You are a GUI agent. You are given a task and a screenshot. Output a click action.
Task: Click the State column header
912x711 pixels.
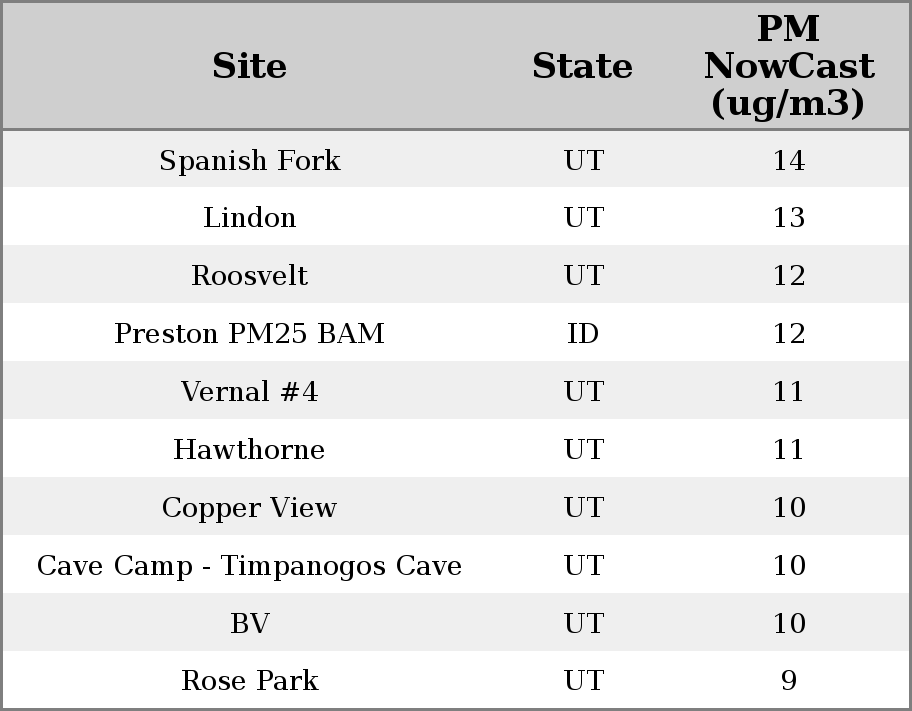pyautogui.click(x=582, y=66)
